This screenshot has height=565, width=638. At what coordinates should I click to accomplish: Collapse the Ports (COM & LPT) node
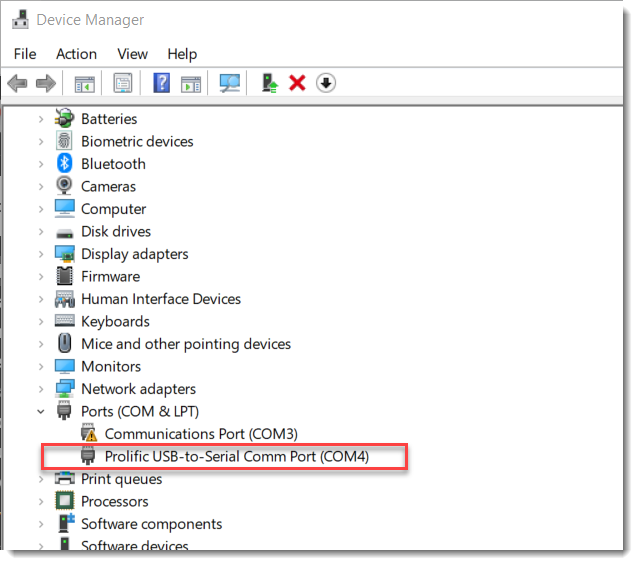tap(41, 411)
